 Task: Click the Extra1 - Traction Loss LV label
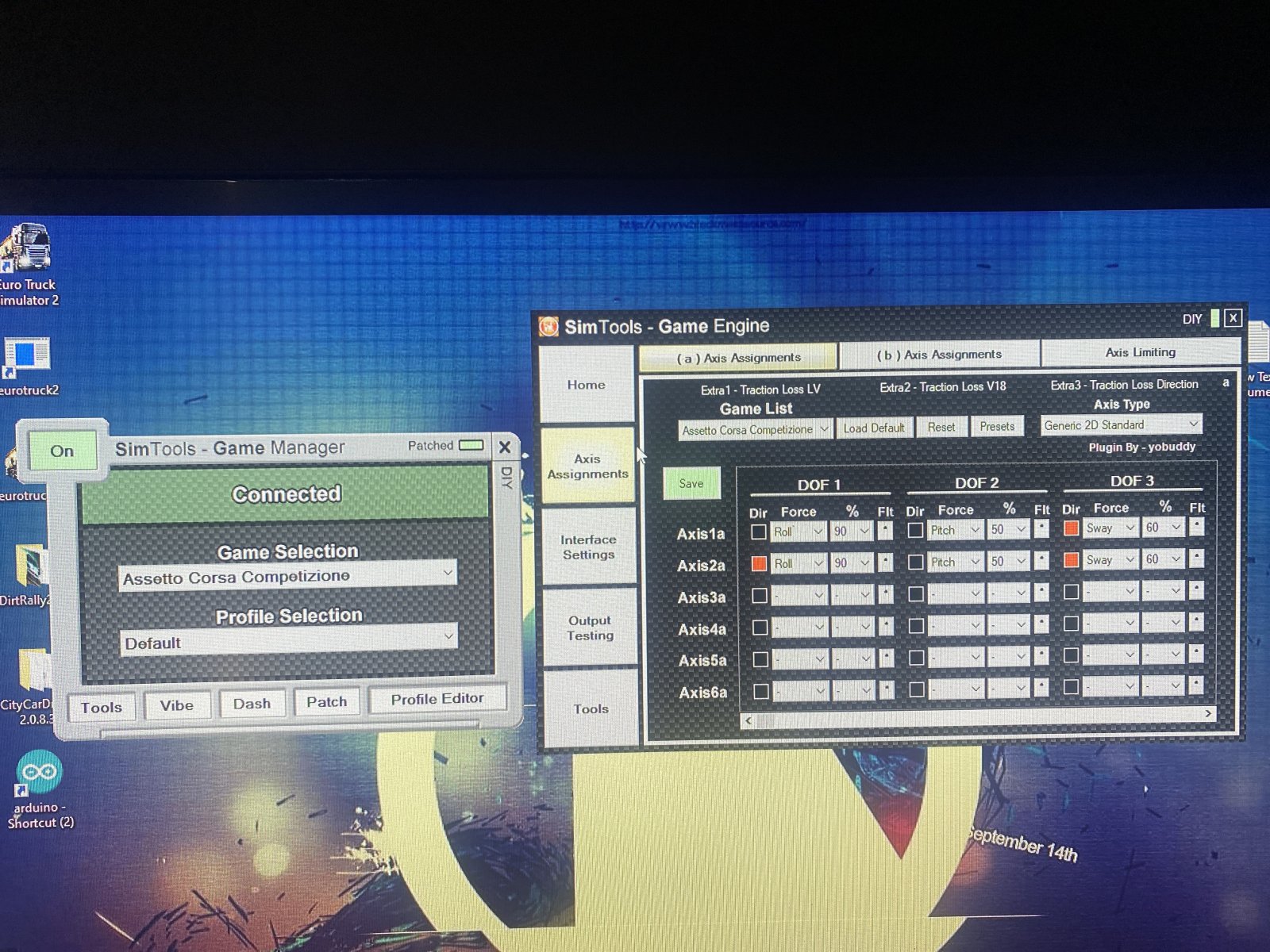tap(760, 390)
